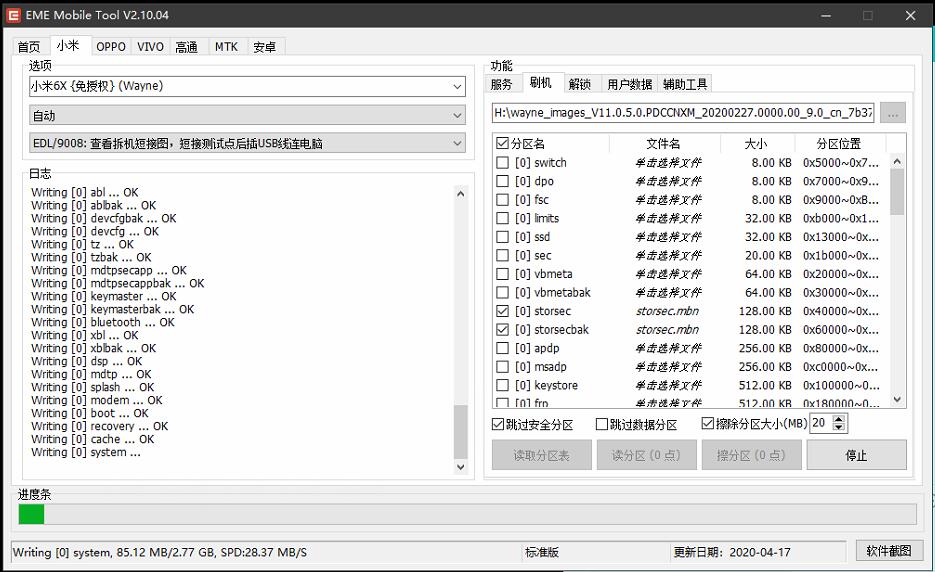This screenshot has width=935, height=572.
Task: Click the green progress bar
Action: click(x=32, y=514)
